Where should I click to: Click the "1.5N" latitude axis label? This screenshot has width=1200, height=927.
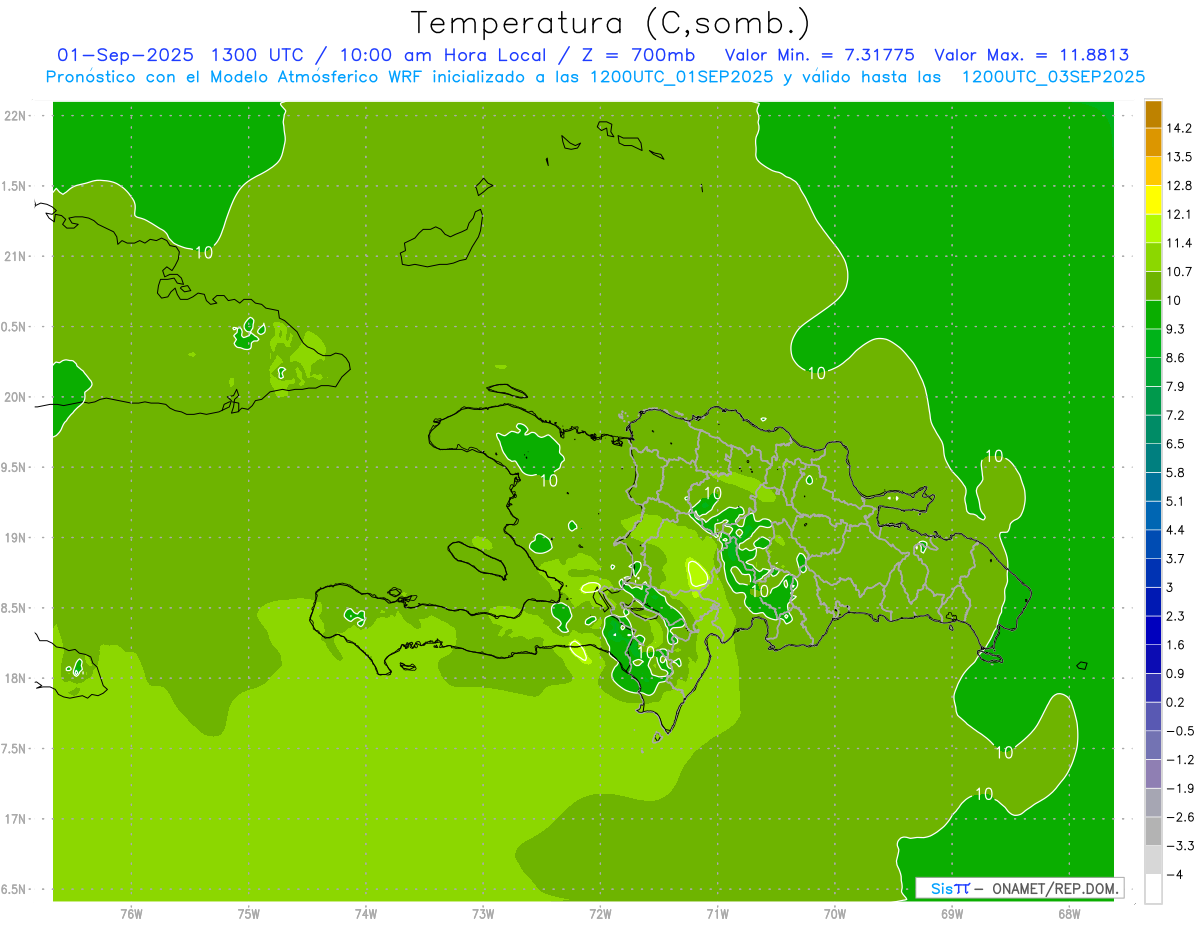point(14,186)
